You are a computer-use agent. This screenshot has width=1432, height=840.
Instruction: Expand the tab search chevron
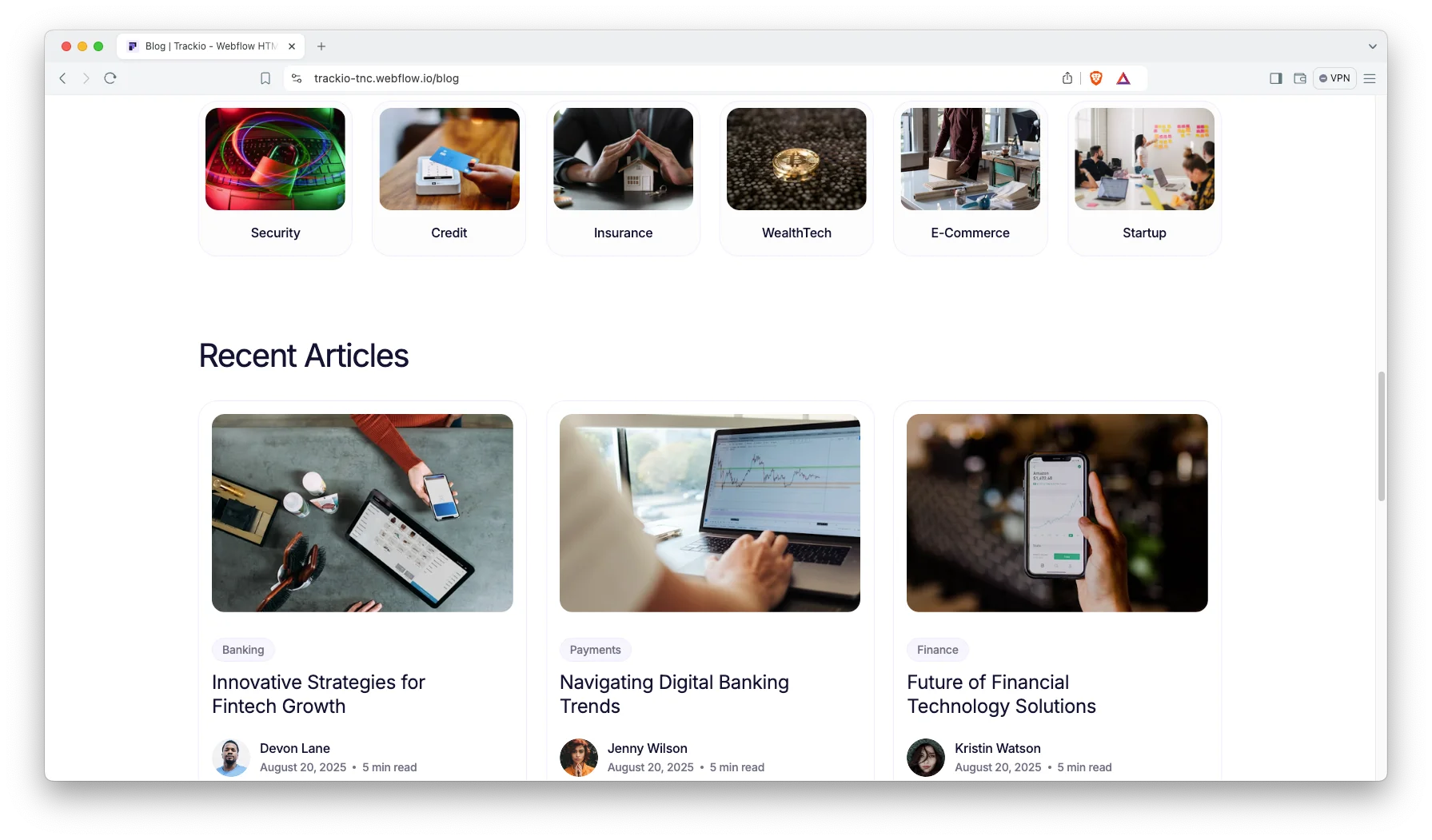(1373, 46)
